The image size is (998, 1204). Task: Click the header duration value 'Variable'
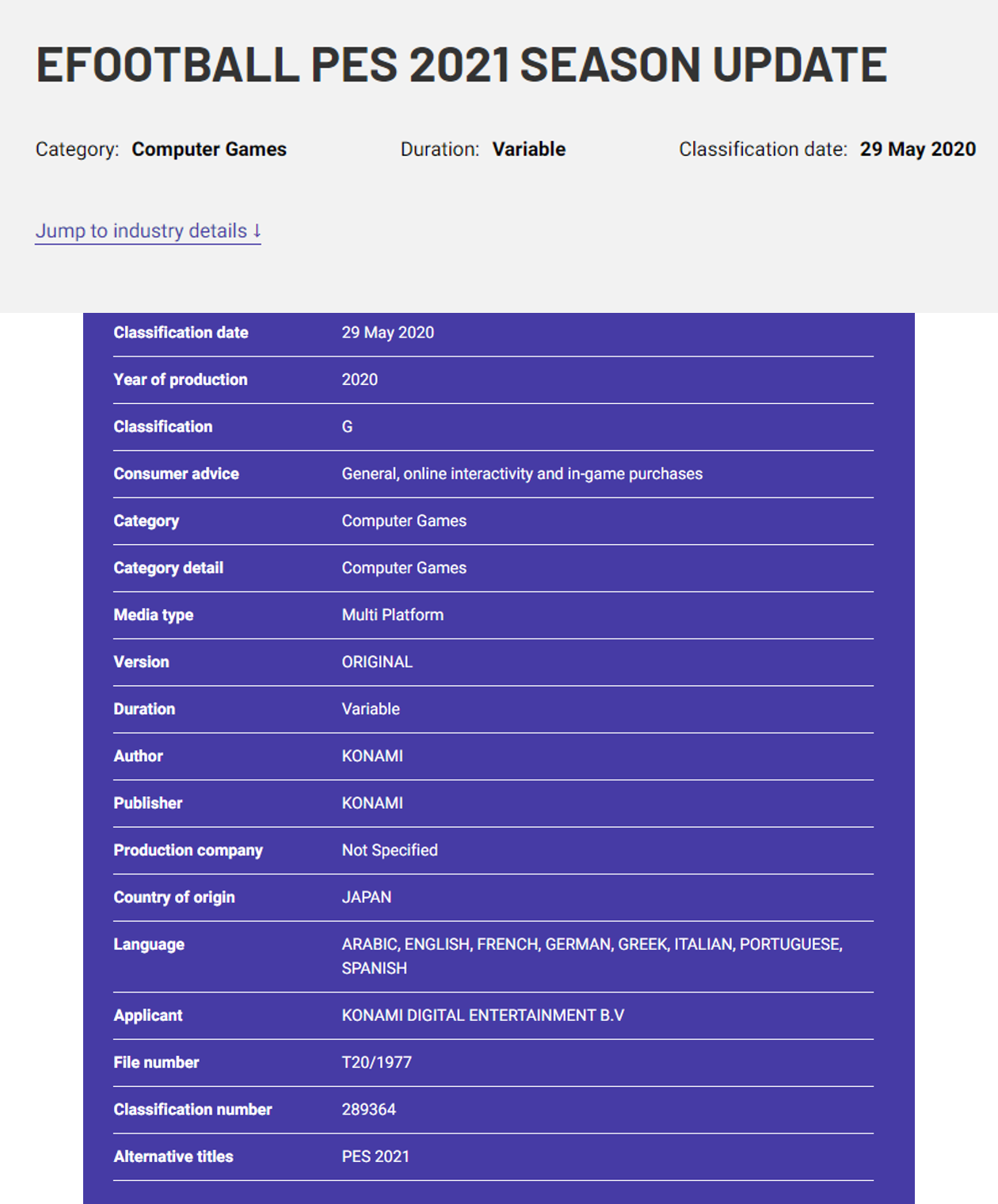coord(529,149)
